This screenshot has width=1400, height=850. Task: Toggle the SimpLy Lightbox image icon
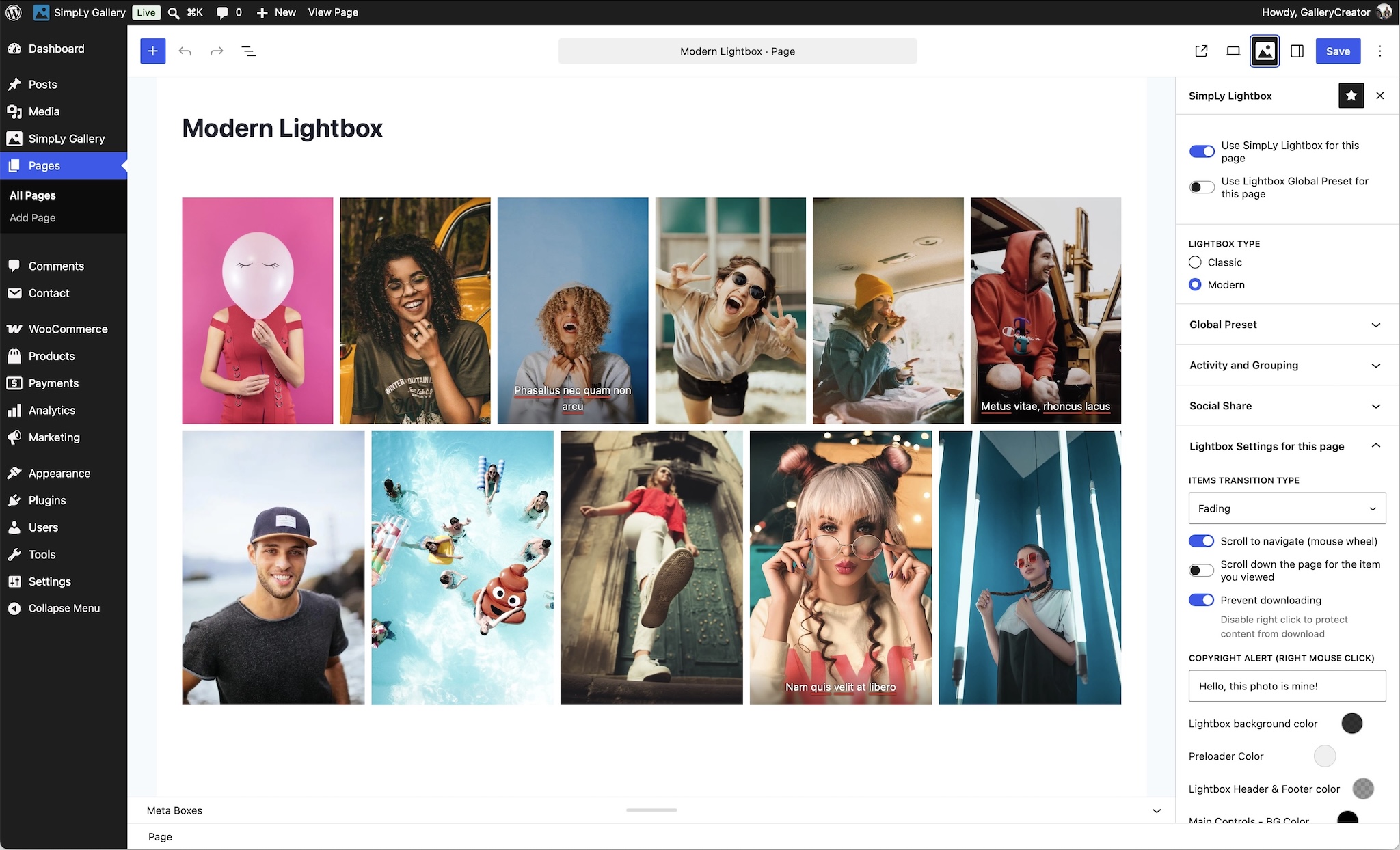(1265, 51)
